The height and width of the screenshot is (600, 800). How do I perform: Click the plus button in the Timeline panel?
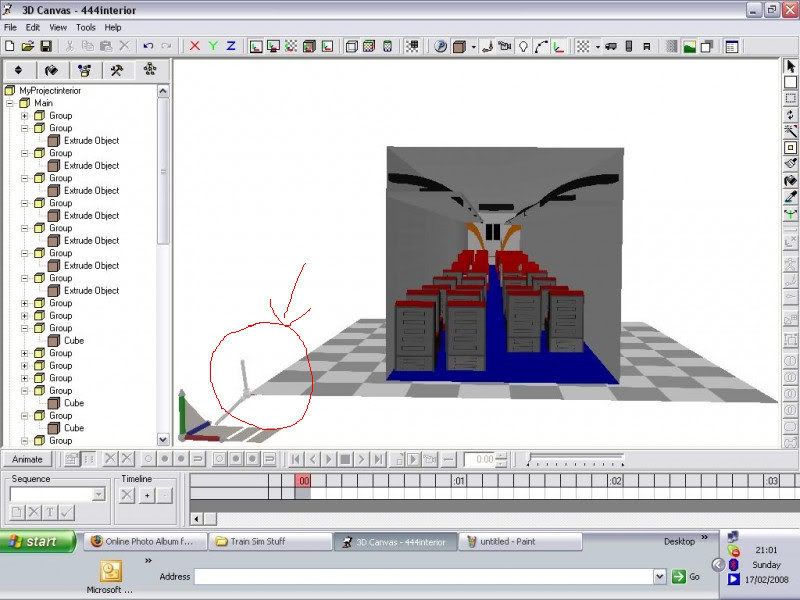point(148,496)
